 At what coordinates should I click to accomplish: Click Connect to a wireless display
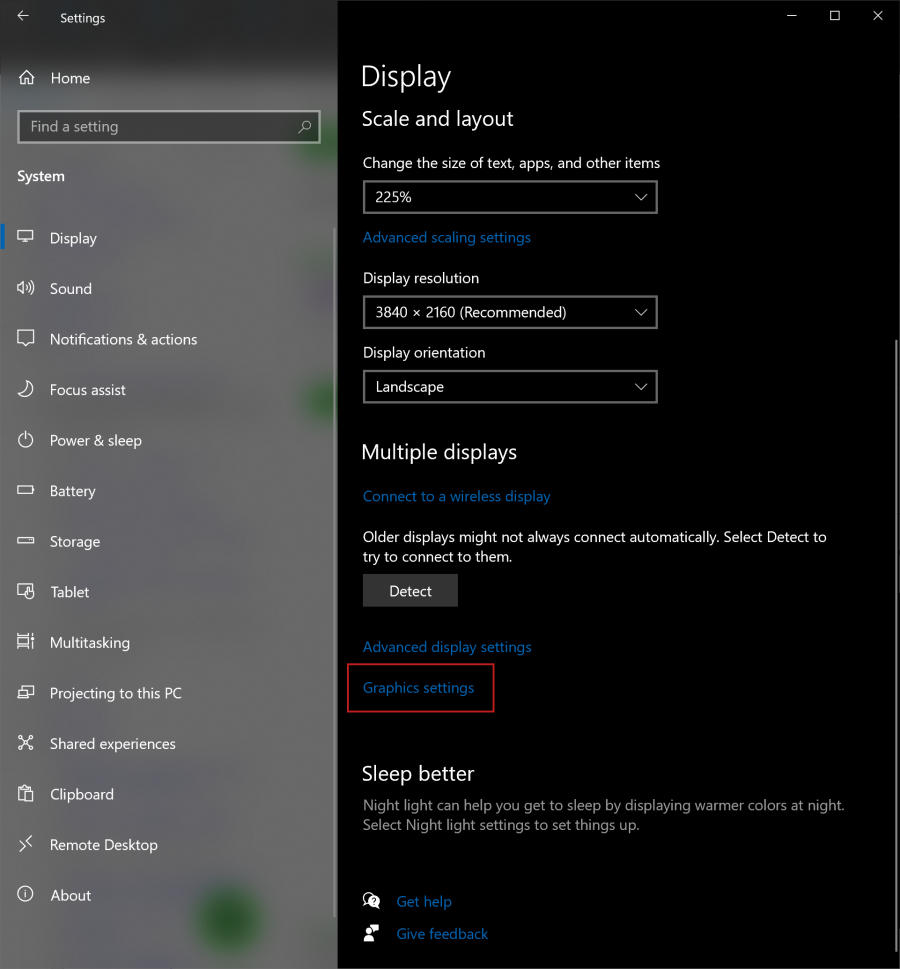coord(456,496)
